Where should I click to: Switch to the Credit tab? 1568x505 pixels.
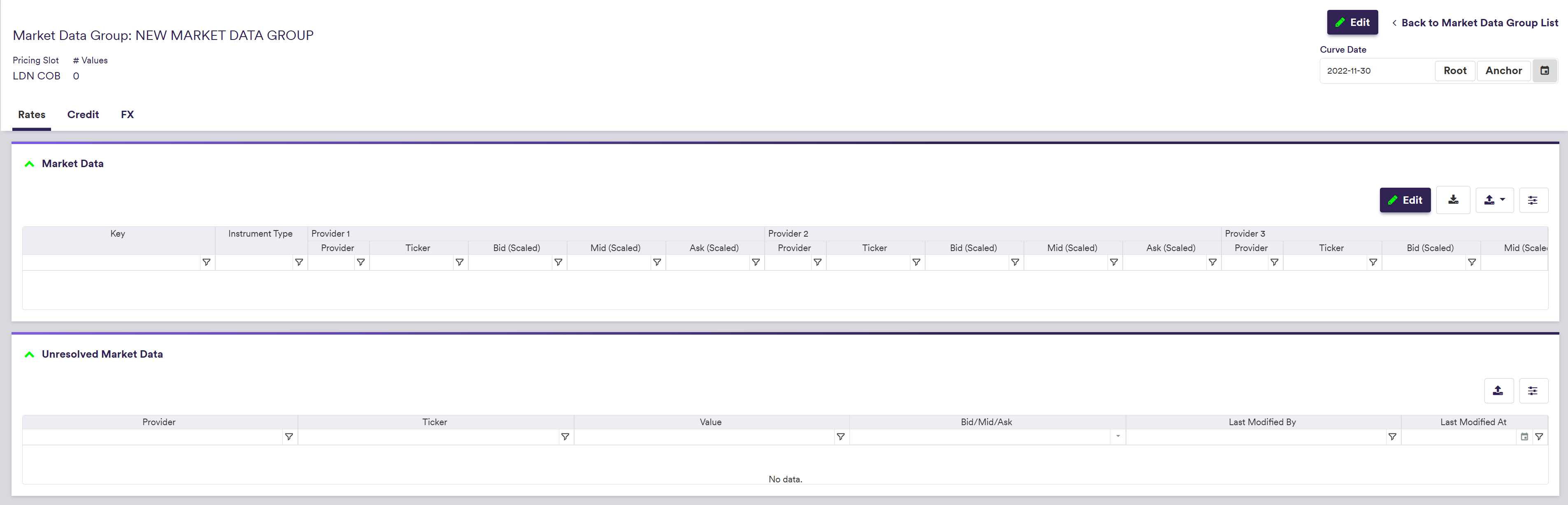click(x=83, y=114)
